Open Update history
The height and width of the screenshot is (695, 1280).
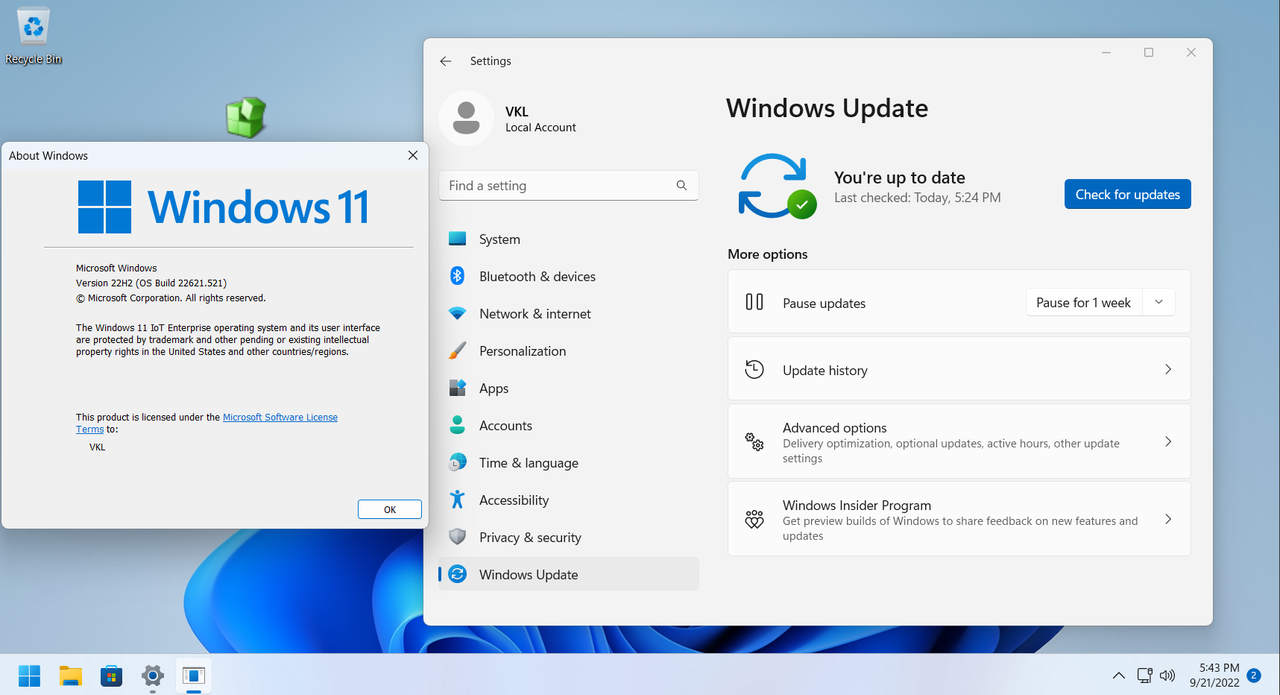(x=959, y=369)
